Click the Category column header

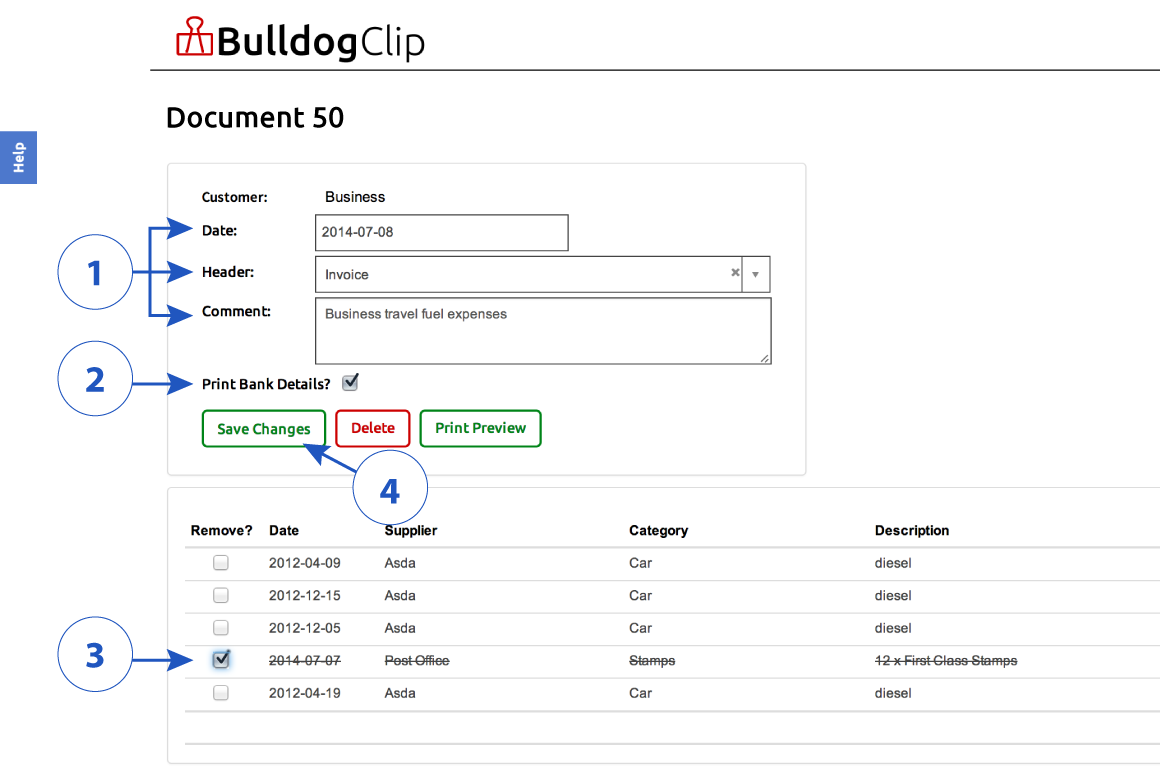(x=658, y=530)
